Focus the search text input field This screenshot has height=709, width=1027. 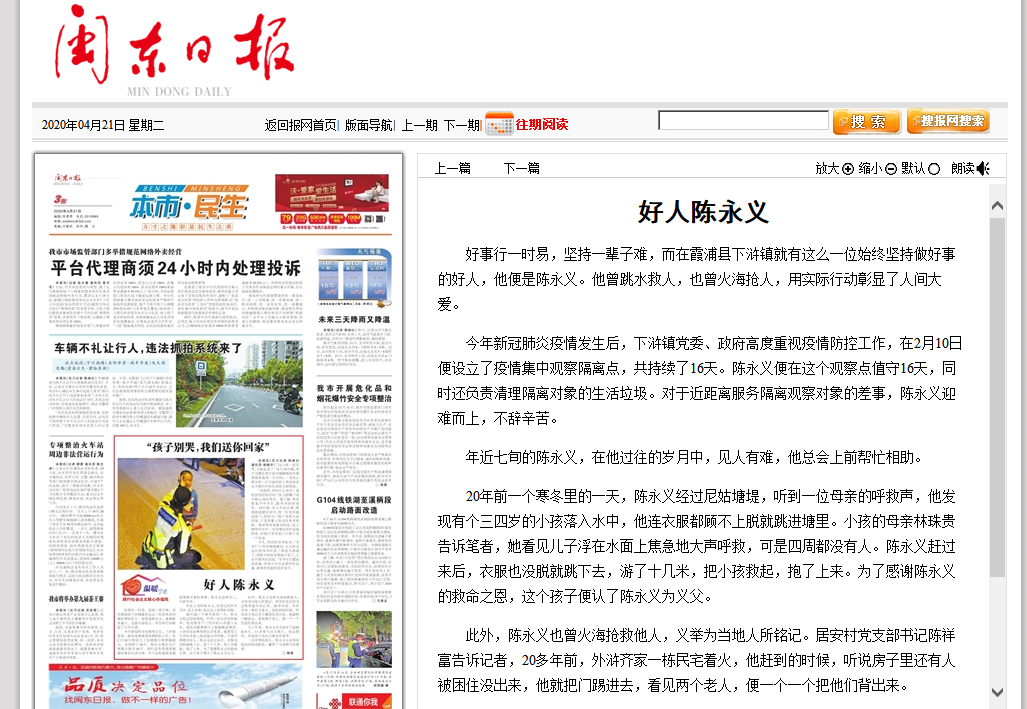click(x=743, y=121)
